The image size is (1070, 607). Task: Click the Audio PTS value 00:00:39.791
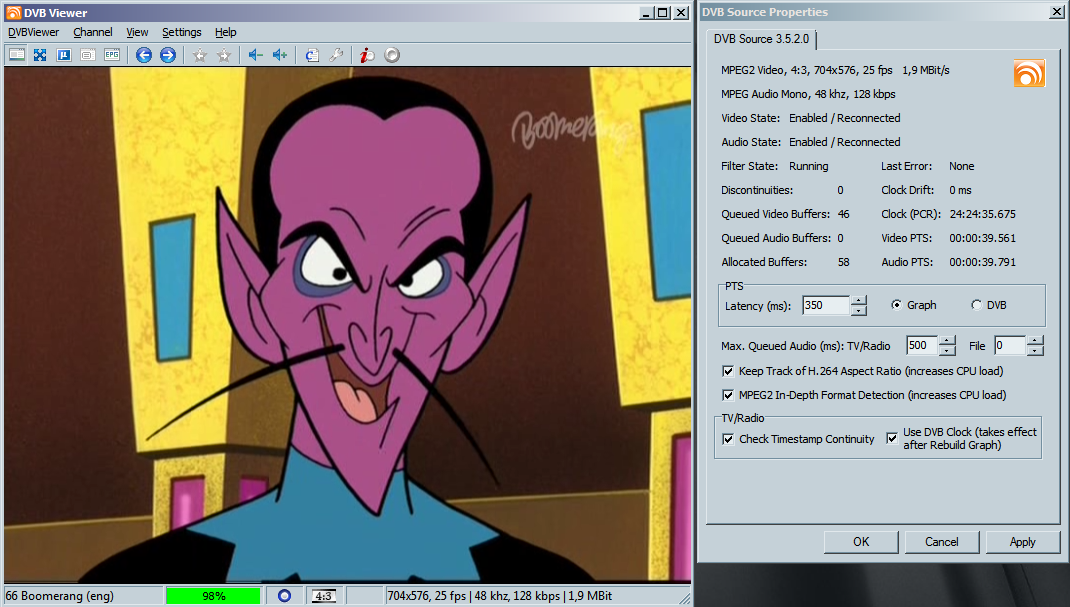[x=982, y=262]
